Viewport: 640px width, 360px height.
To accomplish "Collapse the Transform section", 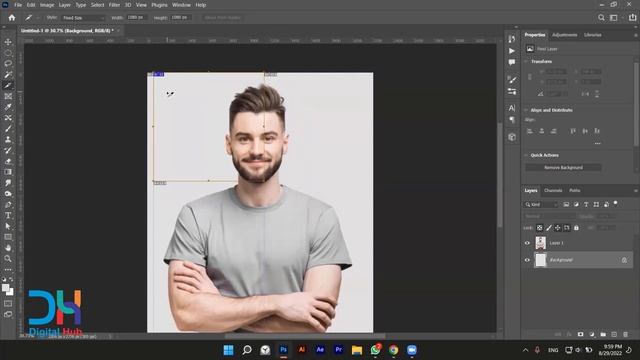I will (x=526, y=61).
